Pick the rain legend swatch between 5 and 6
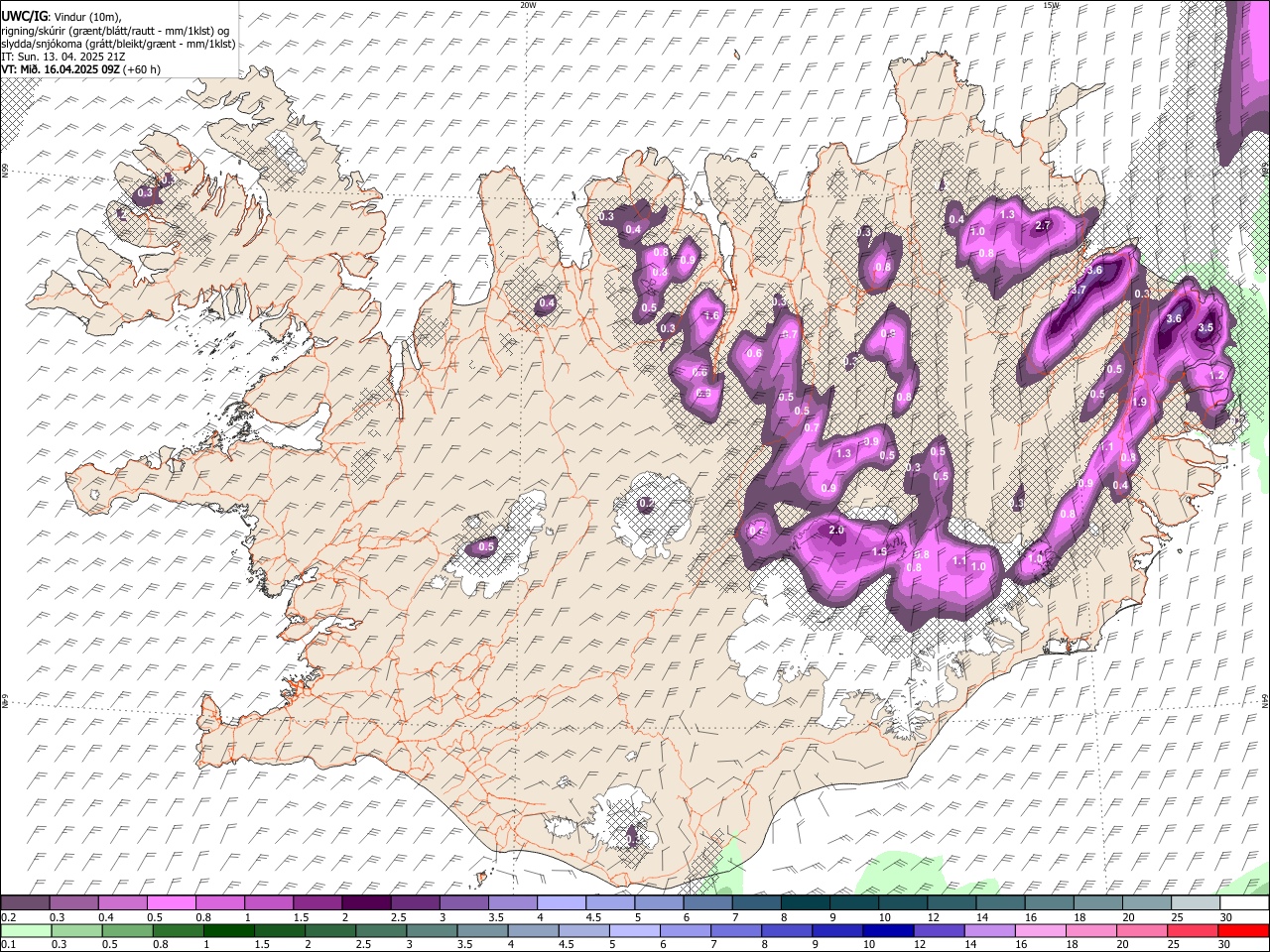 (x=635, y=931)
